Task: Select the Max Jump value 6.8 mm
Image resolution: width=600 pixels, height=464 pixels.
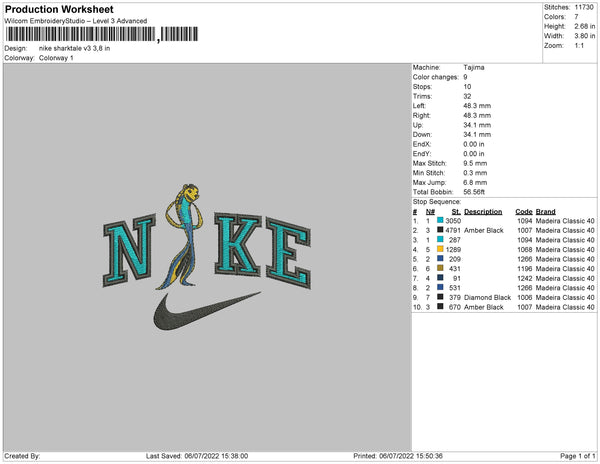Action: tap(475, 182)
